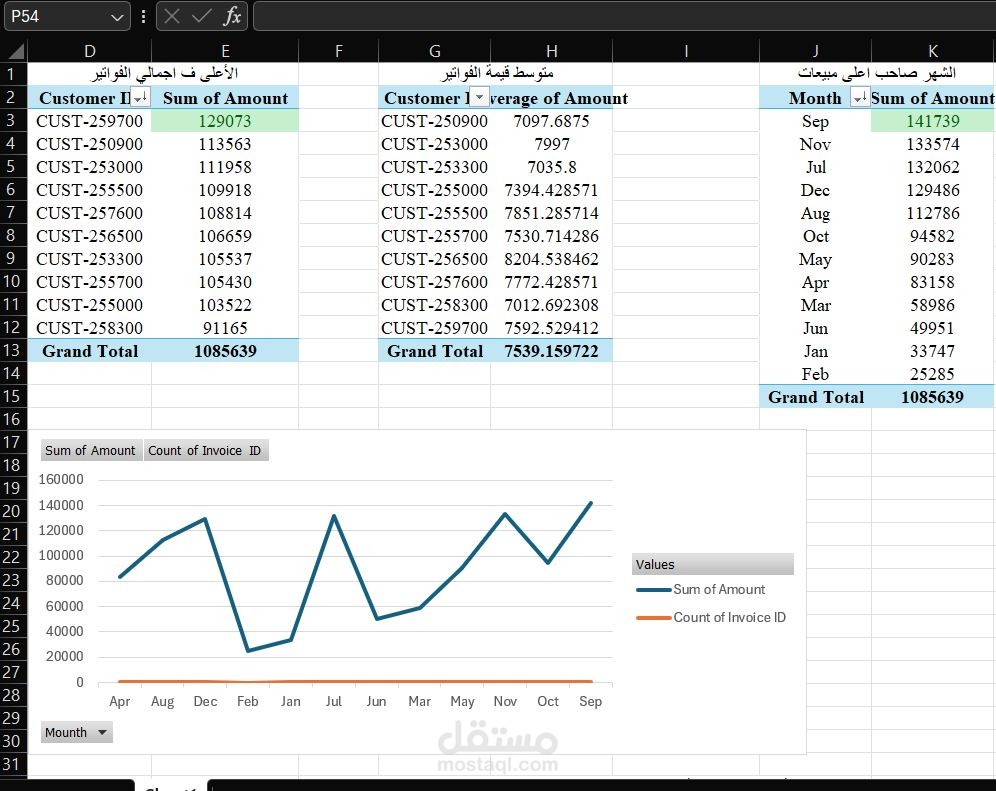The image size is (996, 791).
Task: Click the Grand Total label in column G
Action: 434,351
